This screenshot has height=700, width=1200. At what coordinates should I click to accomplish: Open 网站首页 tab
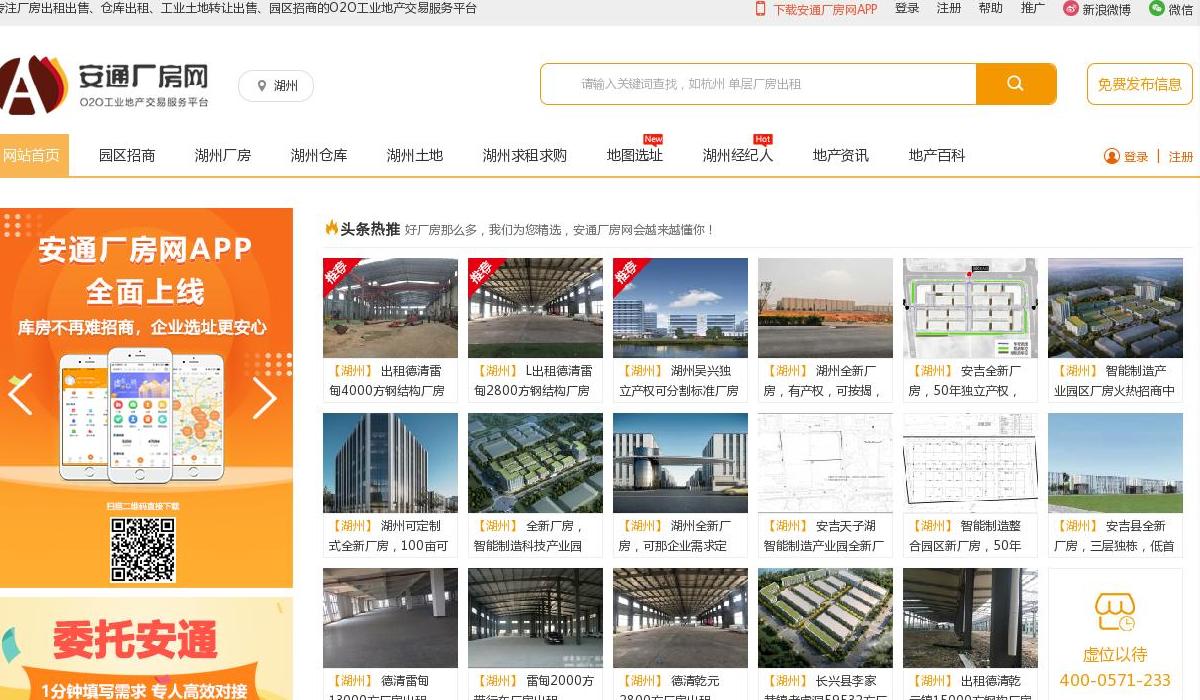click(32, 155)
